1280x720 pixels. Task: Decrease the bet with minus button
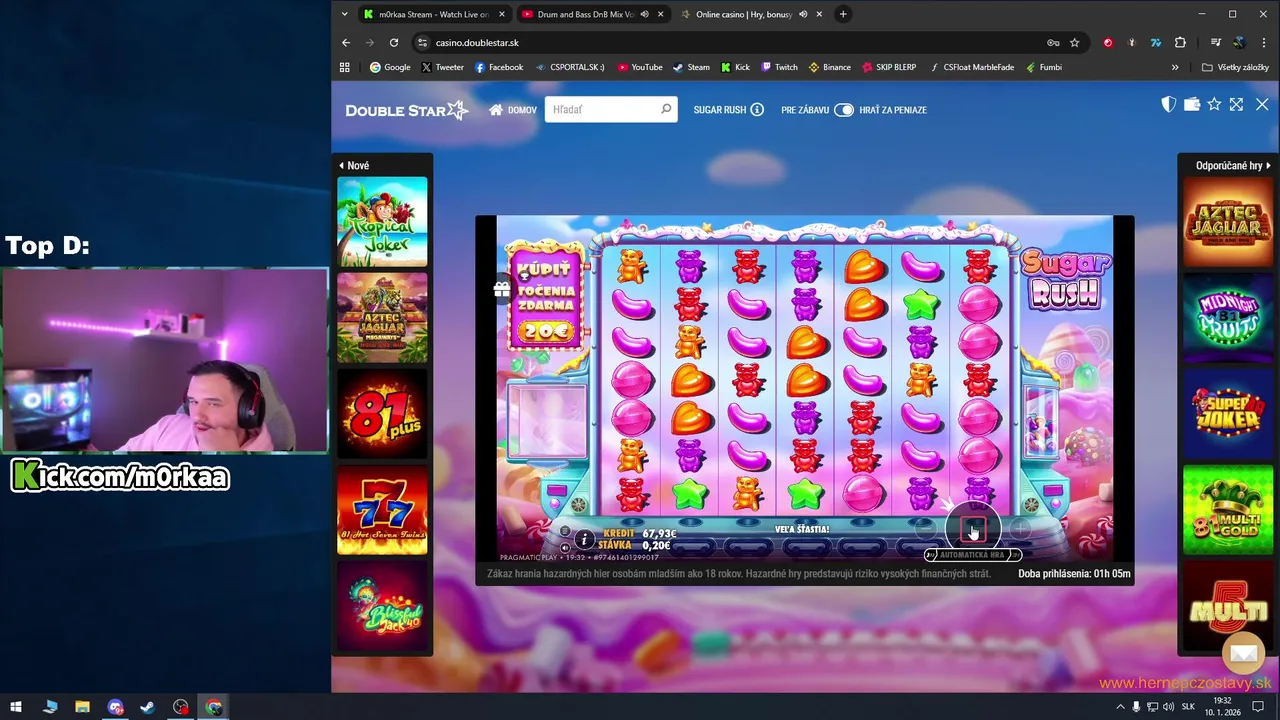click(x=926, y=527)
